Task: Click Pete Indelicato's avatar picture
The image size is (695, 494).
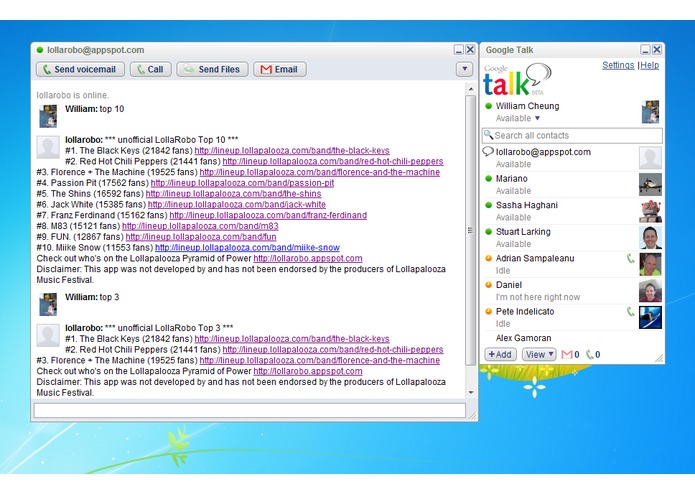Action: pos(650,317)
